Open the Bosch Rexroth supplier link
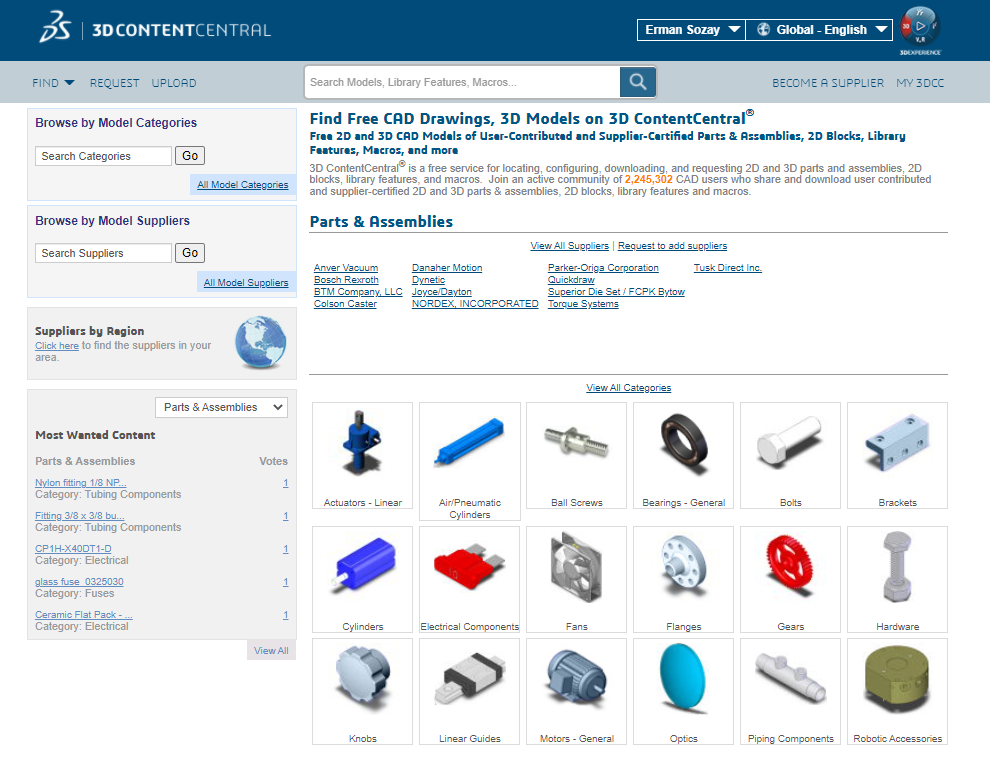 pyautogui.click(x=346, y=280)
